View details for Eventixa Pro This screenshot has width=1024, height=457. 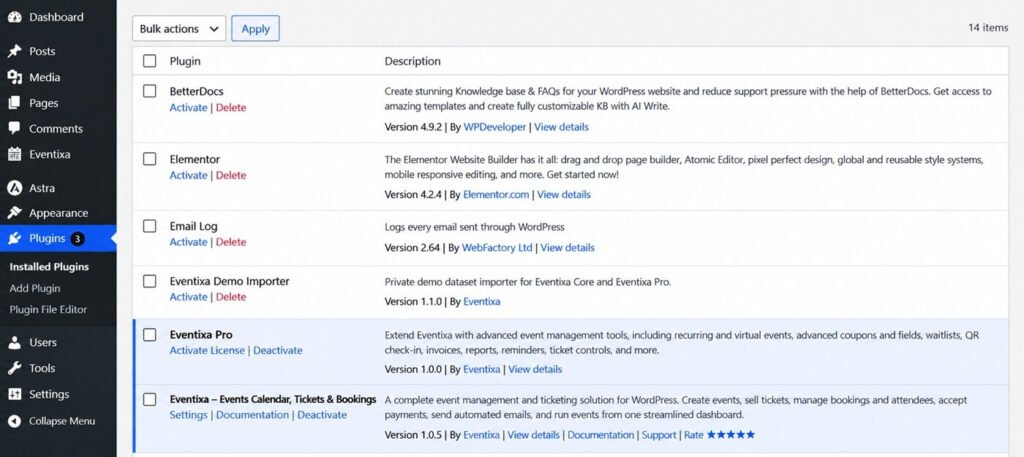click(536, 370)
